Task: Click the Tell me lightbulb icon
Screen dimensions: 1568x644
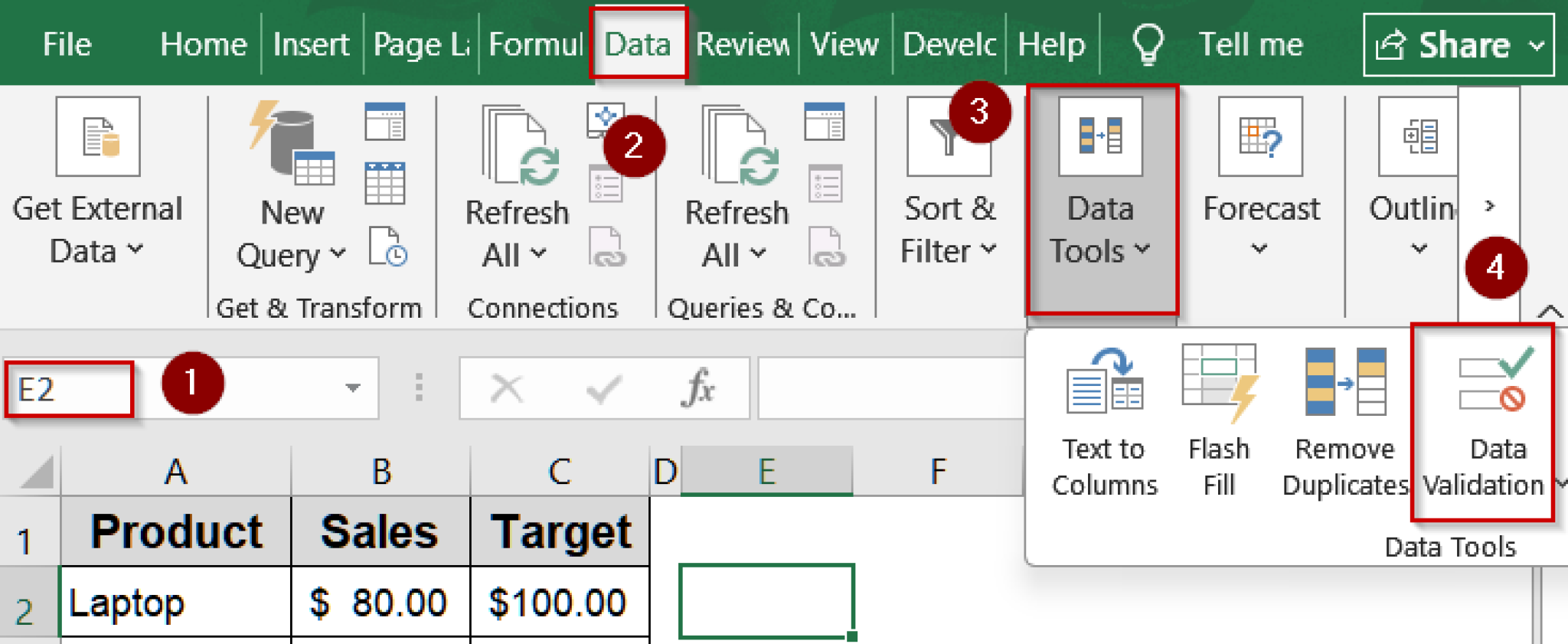Action: click(x=1148, y=44)
